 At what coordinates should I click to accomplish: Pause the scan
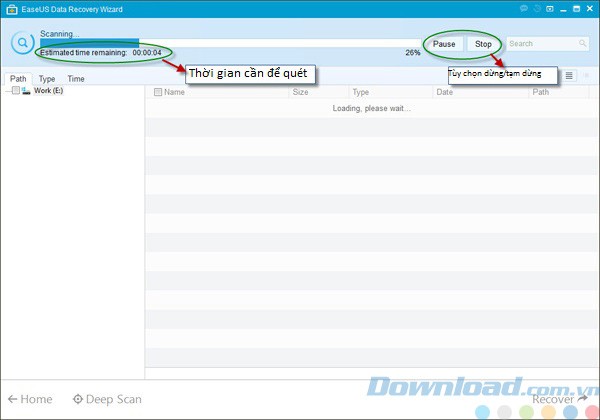[444, 44]
